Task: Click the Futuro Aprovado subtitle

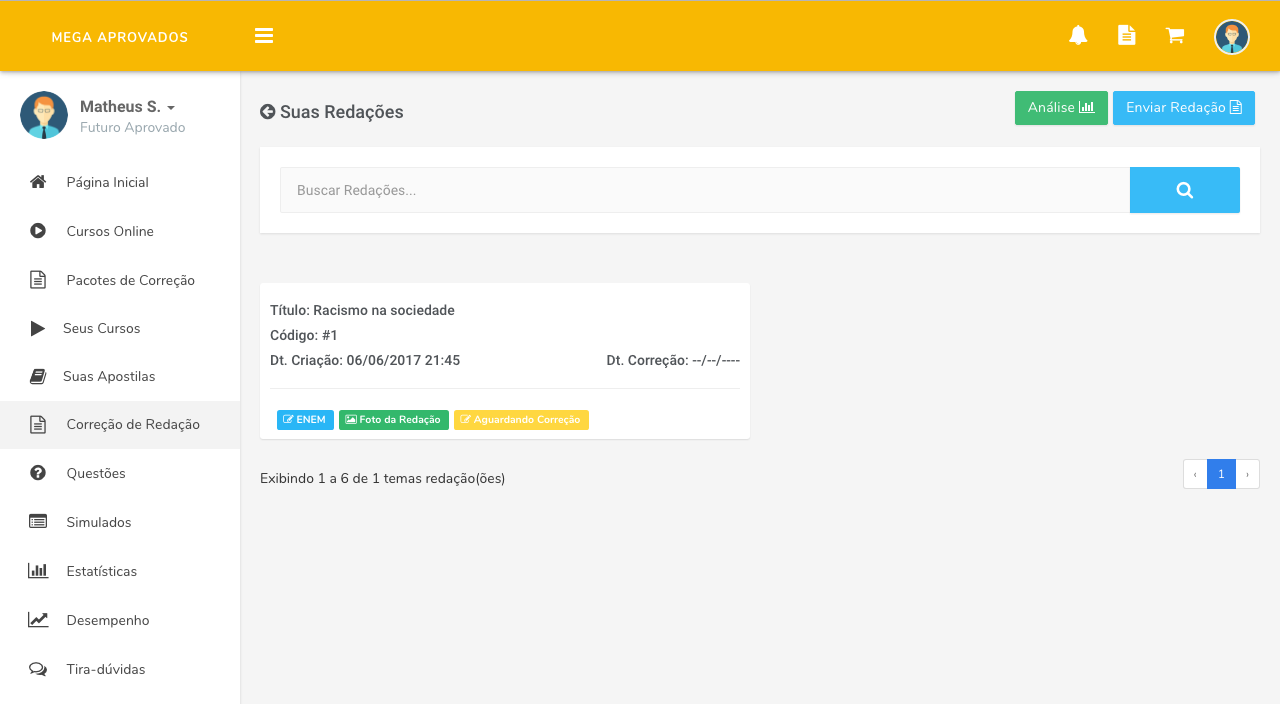Action: 132,128
